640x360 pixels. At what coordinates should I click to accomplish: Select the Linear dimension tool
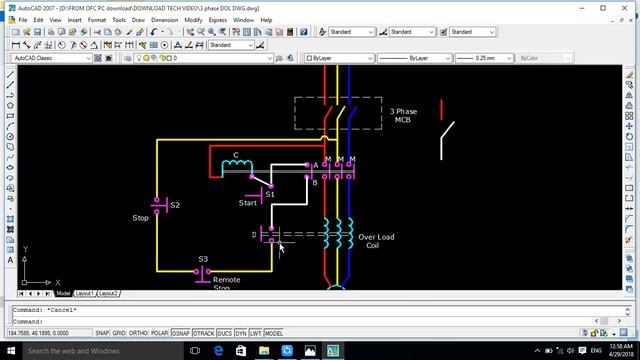coord(16,45)
